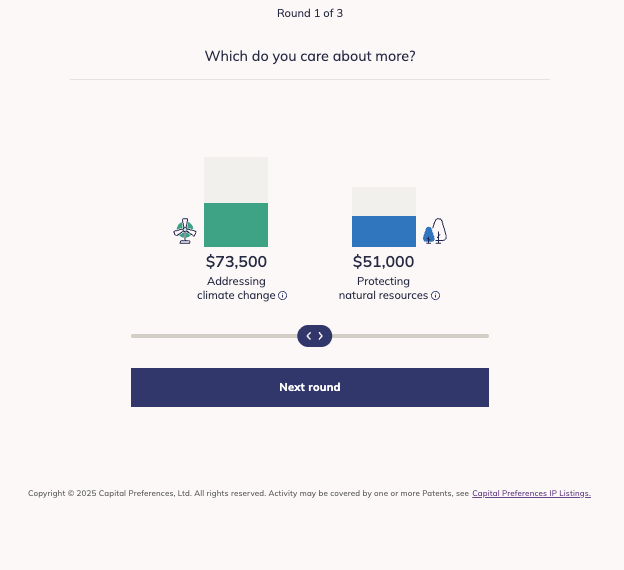The width and height of the screenshot is (624, 570).
Task: Click the Round 1 of 3 indicator
Action: (x=310, y=13)
